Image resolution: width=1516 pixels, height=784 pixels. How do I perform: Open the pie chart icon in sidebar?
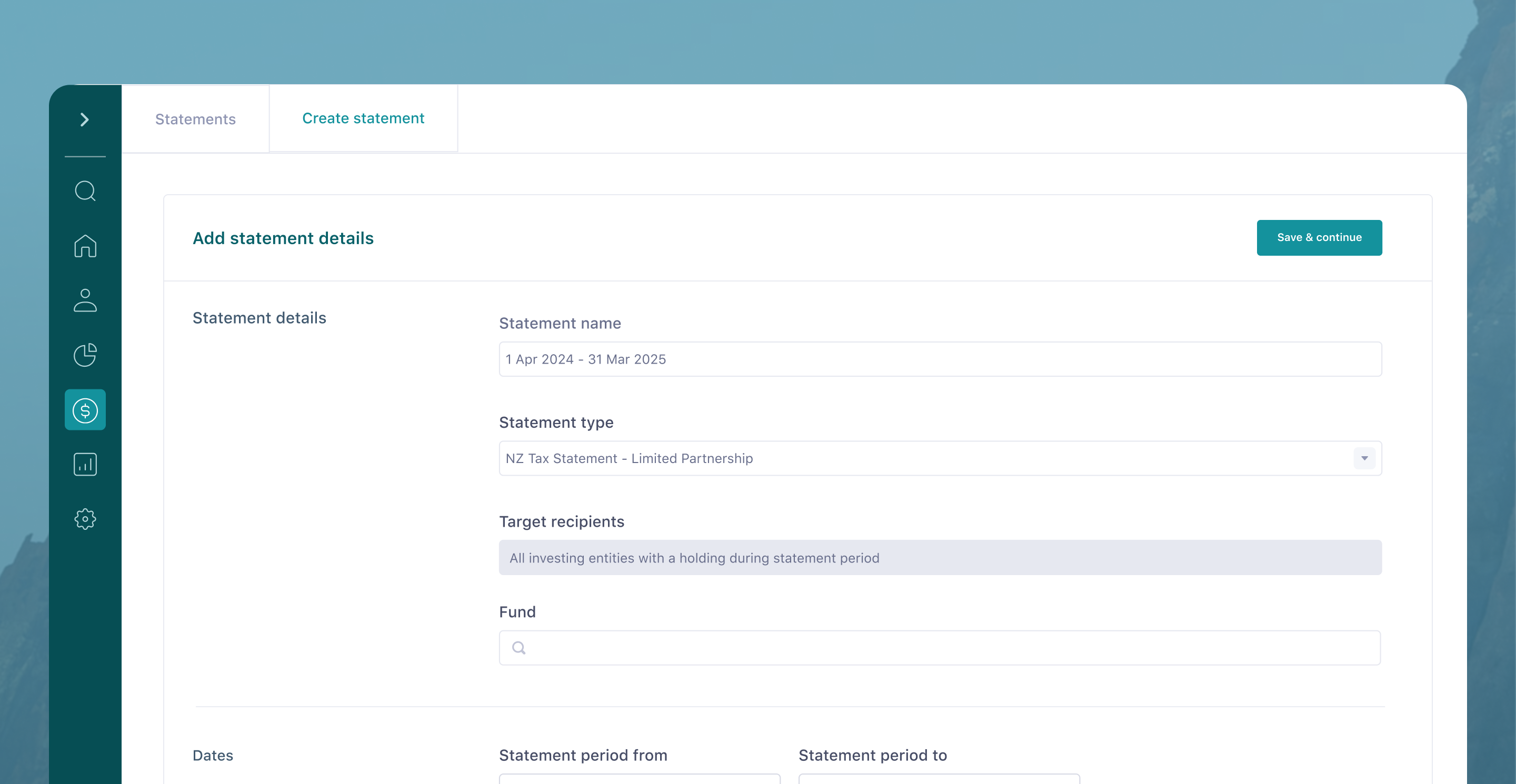tap(85, 355)
